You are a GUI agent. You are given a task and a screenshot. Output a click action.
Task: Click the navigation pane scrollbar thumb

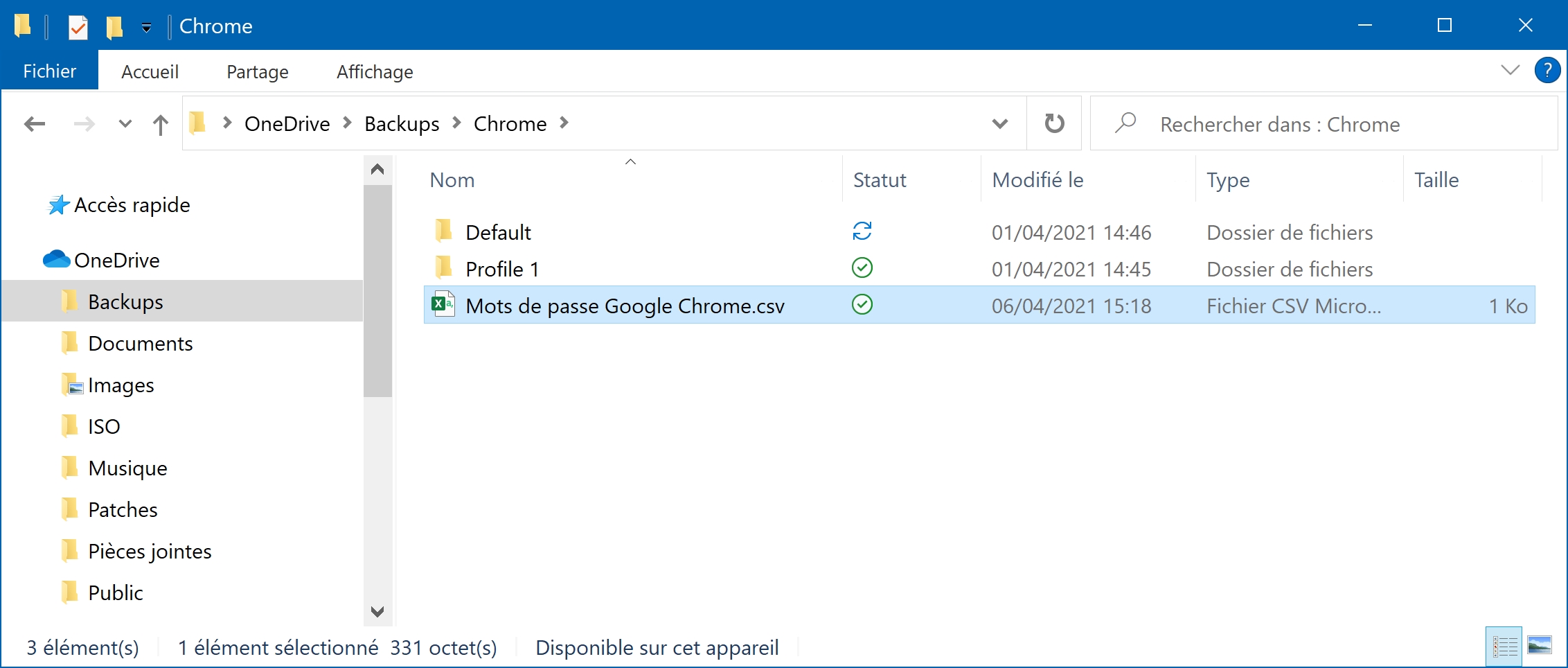click(x=377, y=291)
